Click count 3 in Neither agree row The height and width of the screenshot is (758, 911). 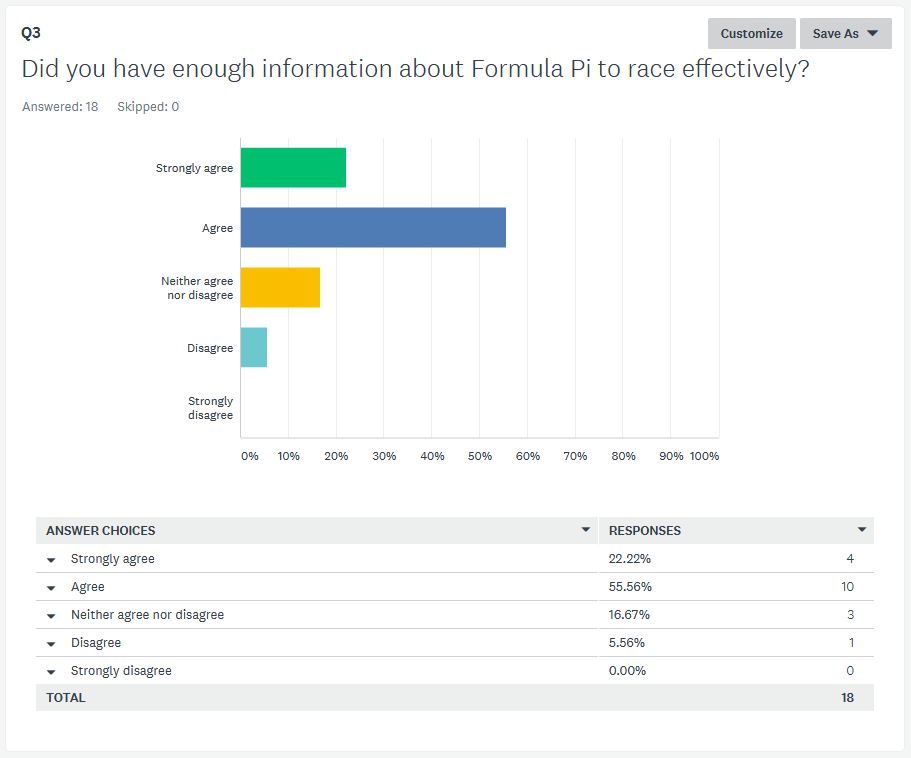pos(850,615)
